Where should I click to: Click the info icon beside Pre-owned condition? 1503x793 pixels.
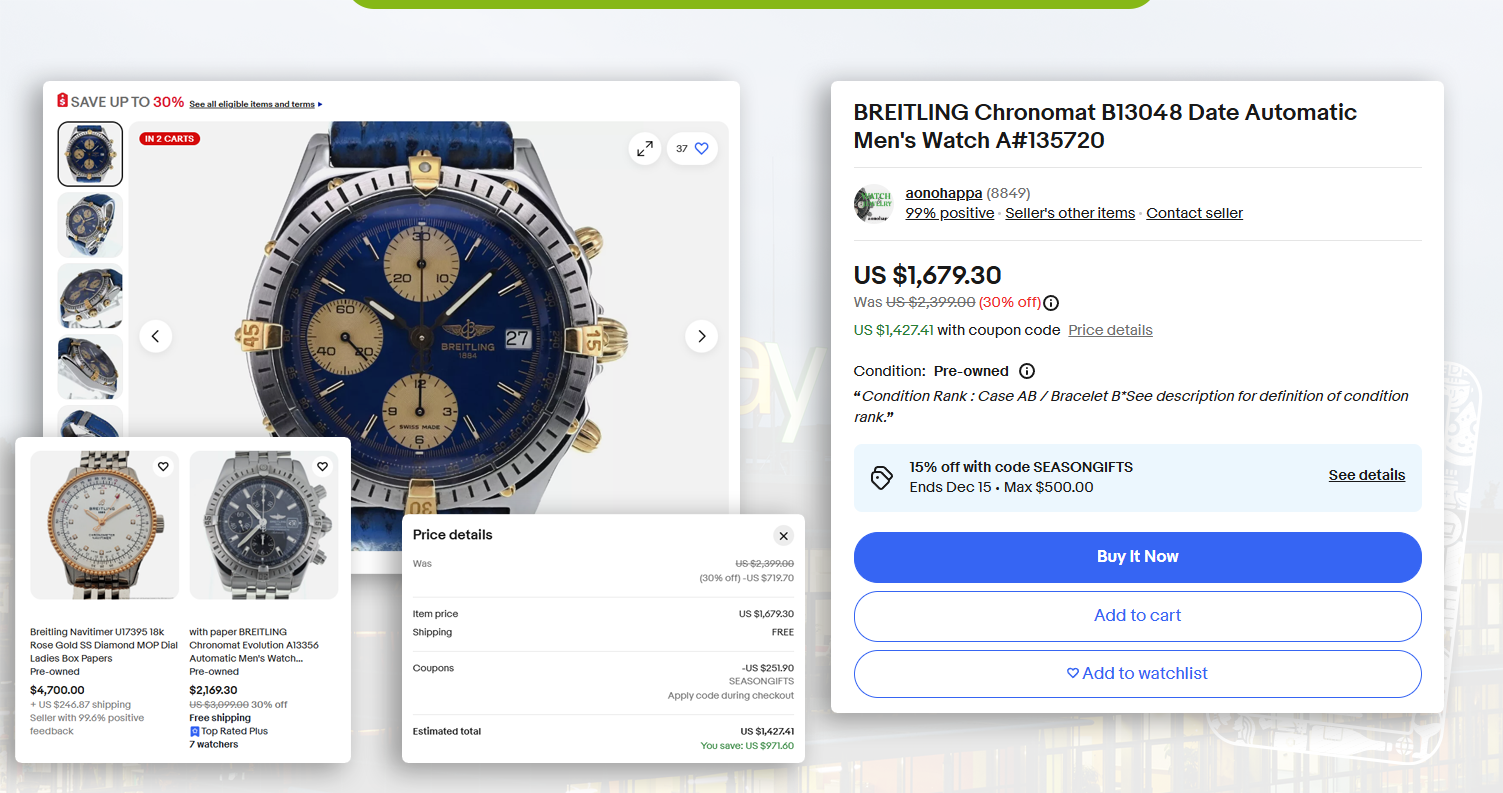(x=1026, y=371)
